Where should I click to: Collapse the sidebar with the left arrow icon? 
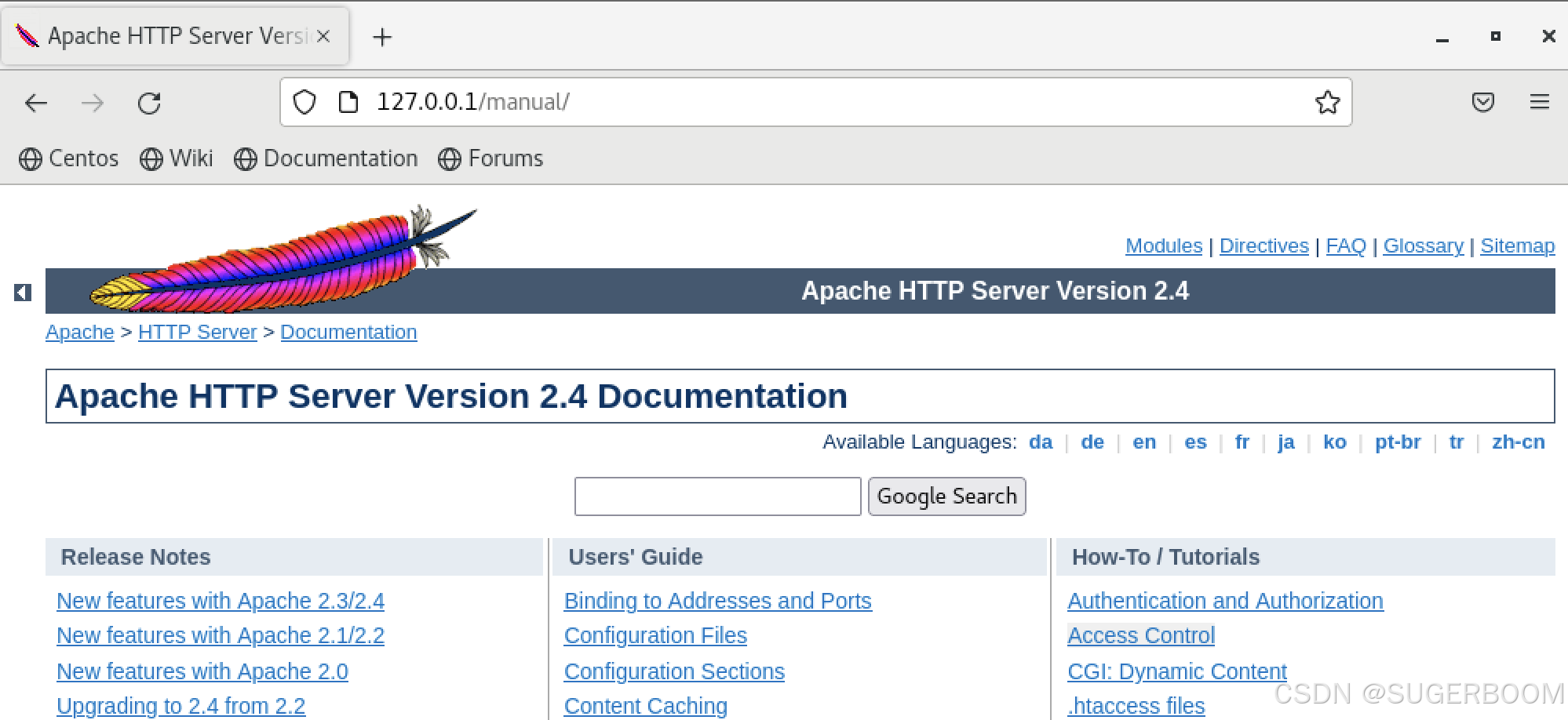pos(23,293)
